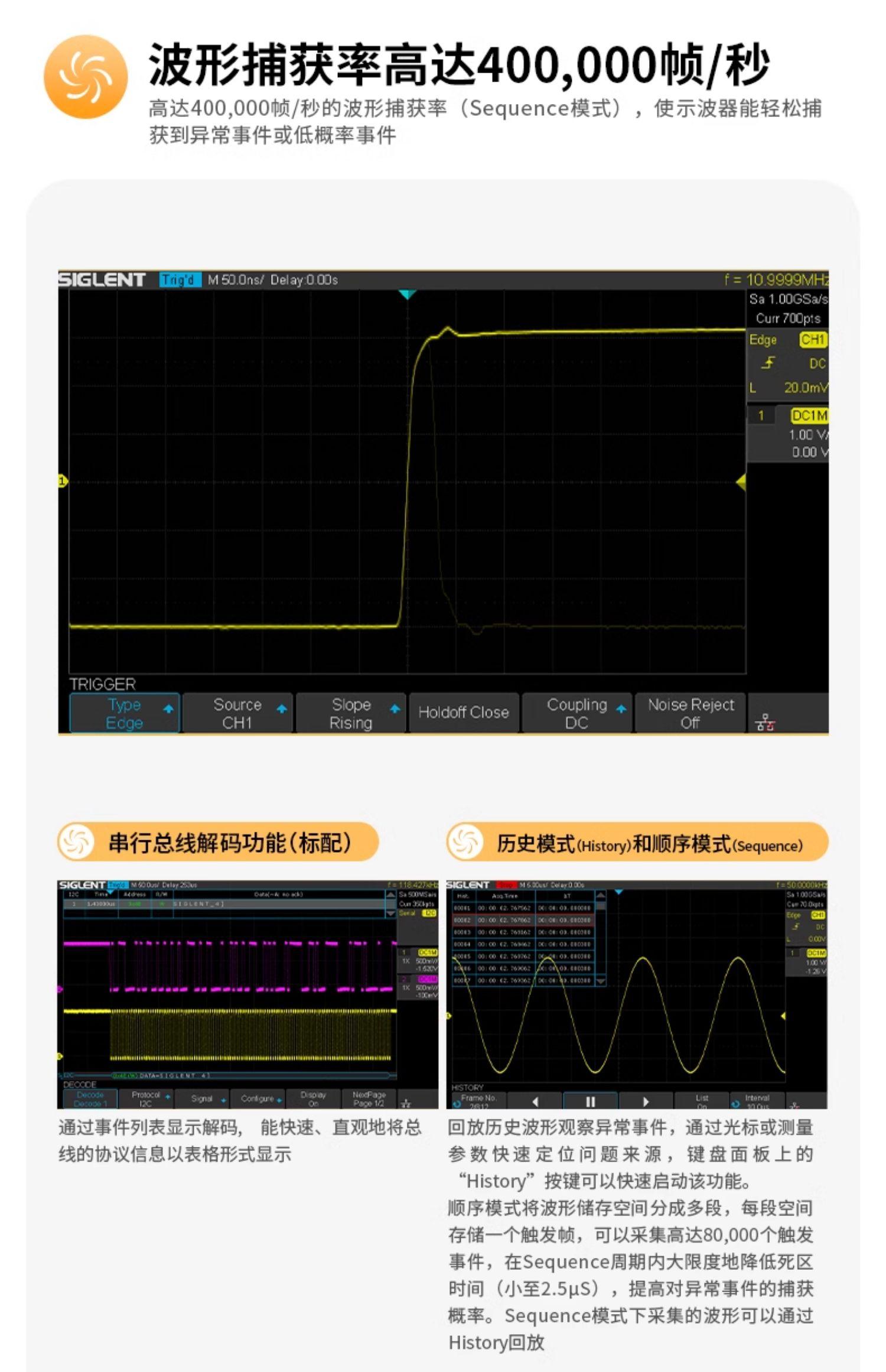This screenshot has height=1372, width=886.
Task: Click the network status icon in the trigger menu
Action: click(x=765, y=722)
